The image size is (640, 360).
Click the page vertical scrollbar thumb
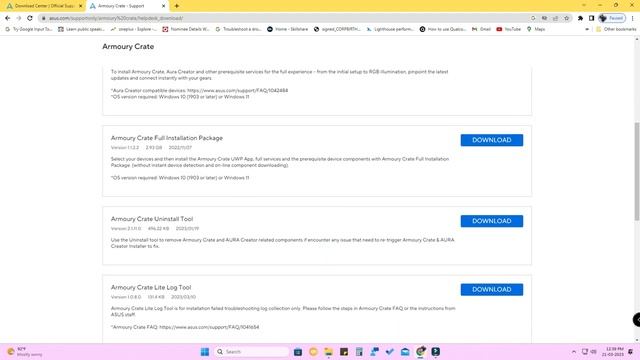(637, 171)
